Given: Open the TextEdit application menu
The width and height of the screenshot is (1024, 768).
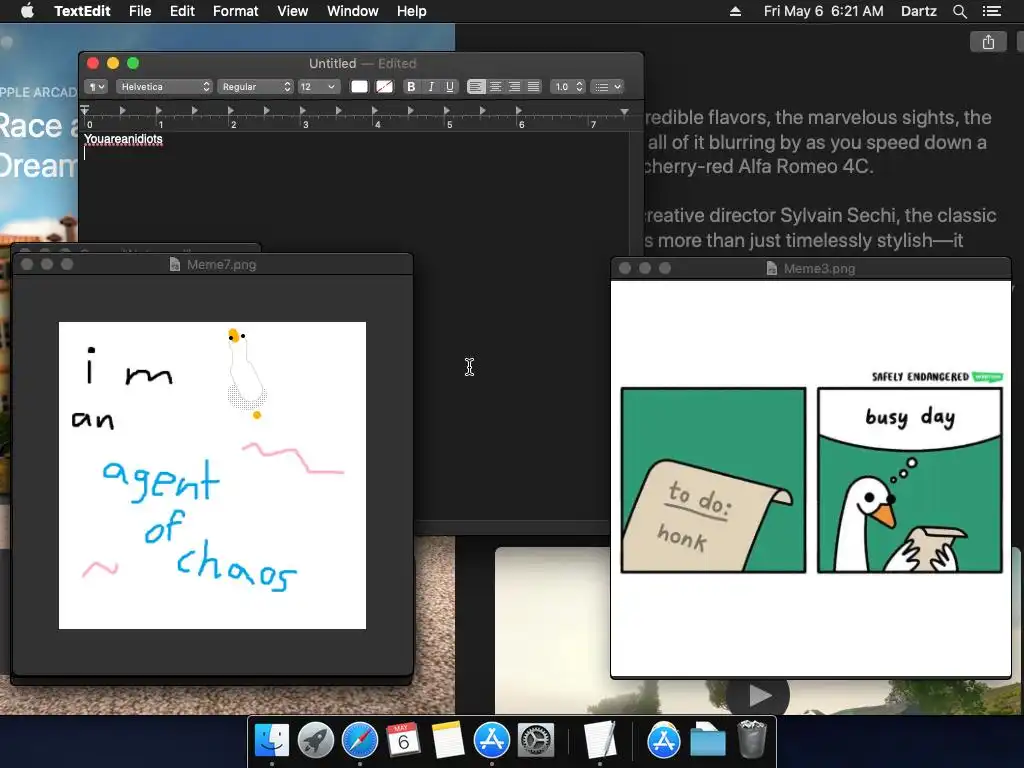Looking at the screenshot, I should pos(82,11).
